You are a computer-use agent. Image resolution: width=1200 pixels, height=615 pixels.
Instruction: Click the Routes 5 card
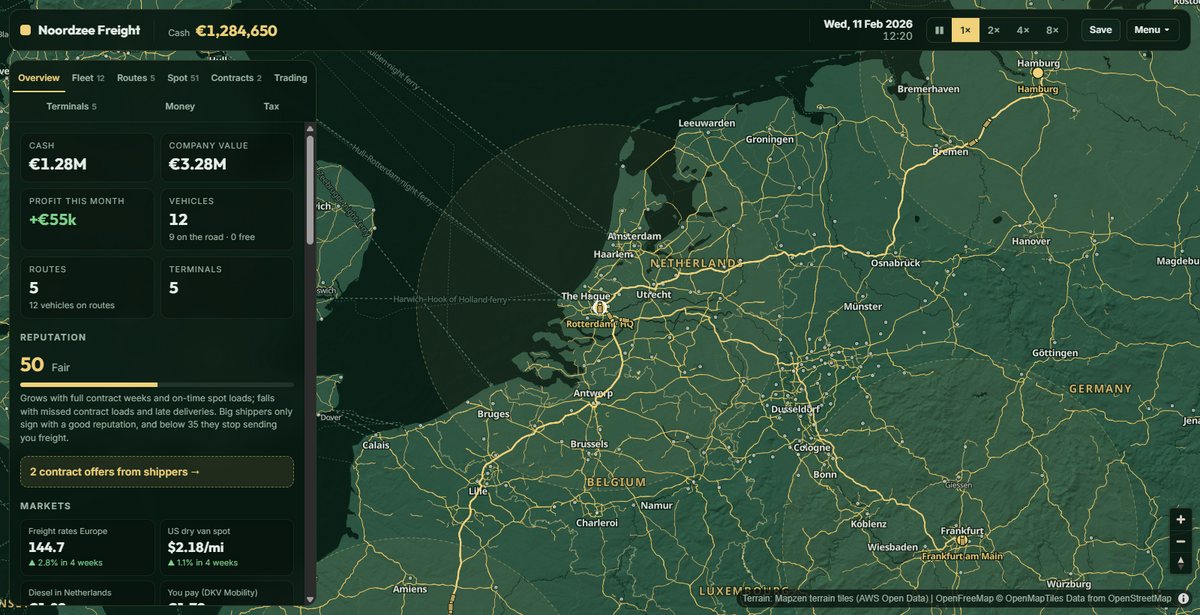[88, 288]
